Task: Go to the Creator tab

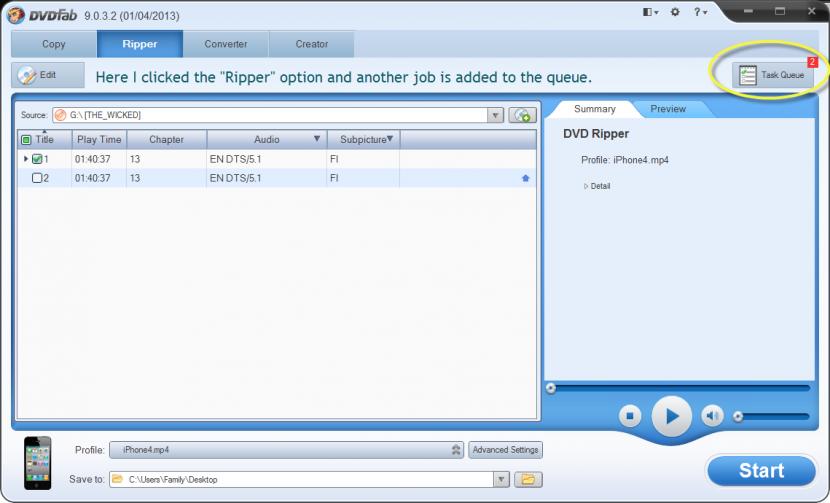Action: point(312,44)
